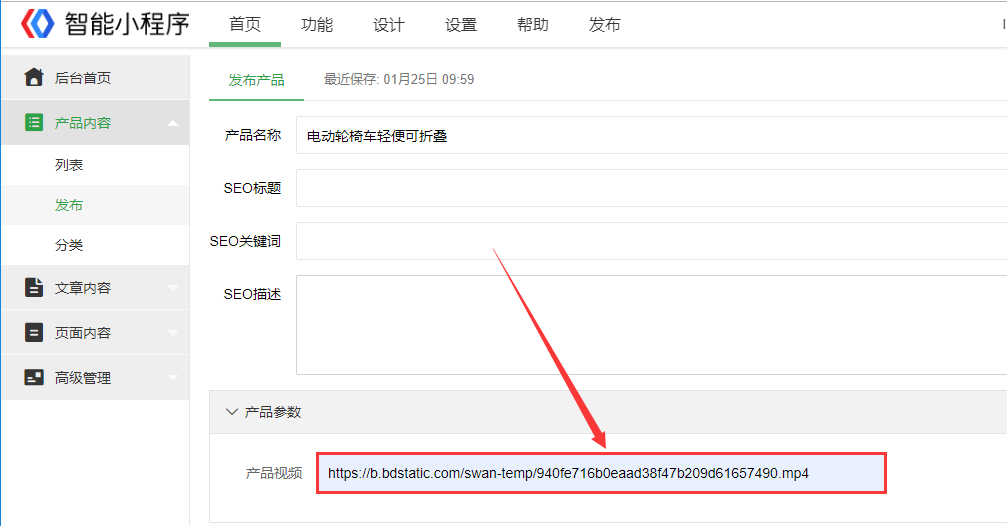
Task: Expand the 页面内容 sidebar arrow
Action: coord(173,333)
